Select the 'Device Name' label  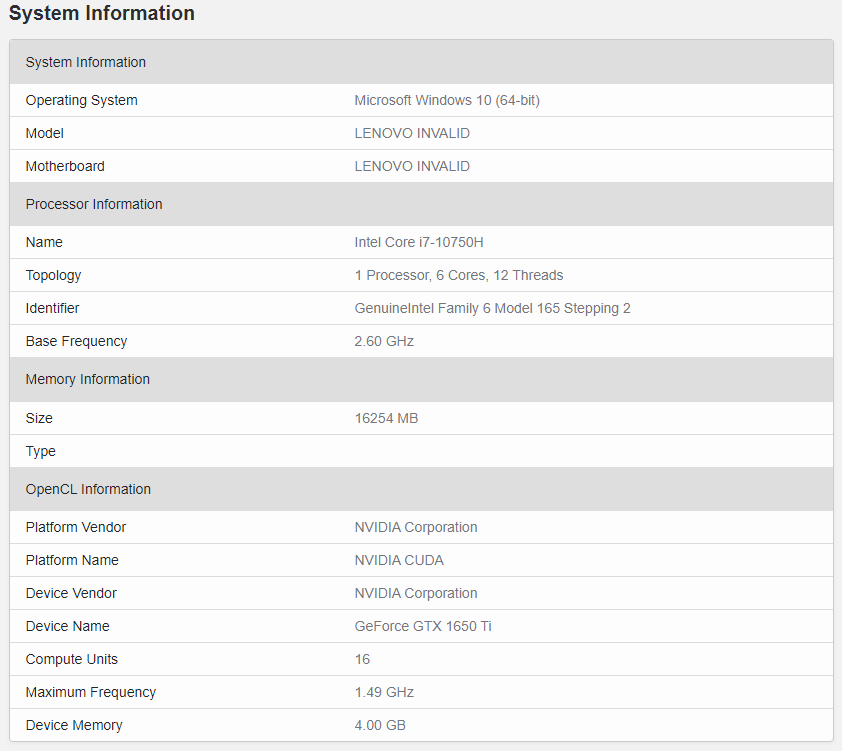coord(68,626)
